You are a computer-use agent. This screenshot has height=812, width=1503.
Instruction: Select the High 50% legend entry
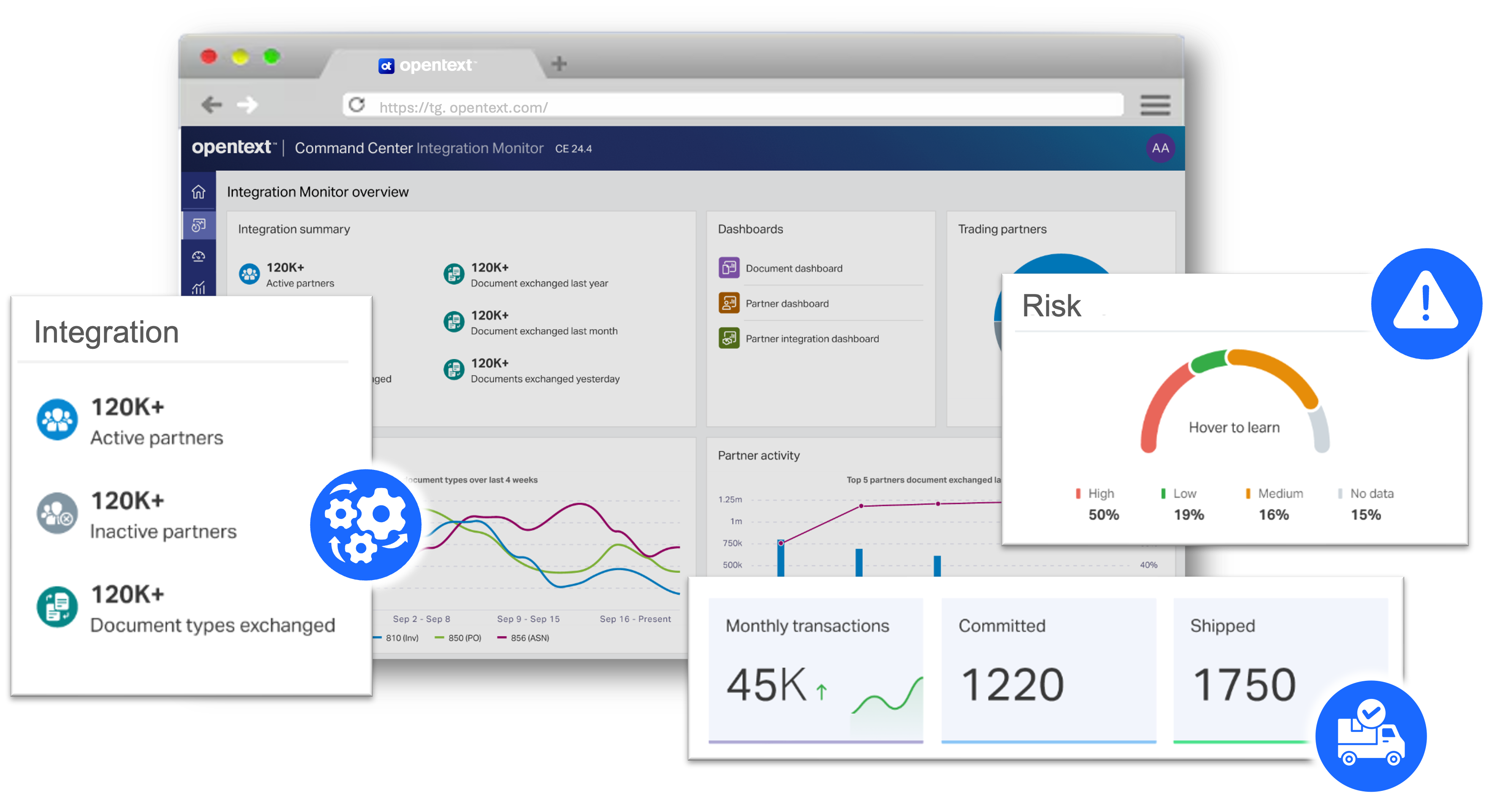click(1097, 504)
